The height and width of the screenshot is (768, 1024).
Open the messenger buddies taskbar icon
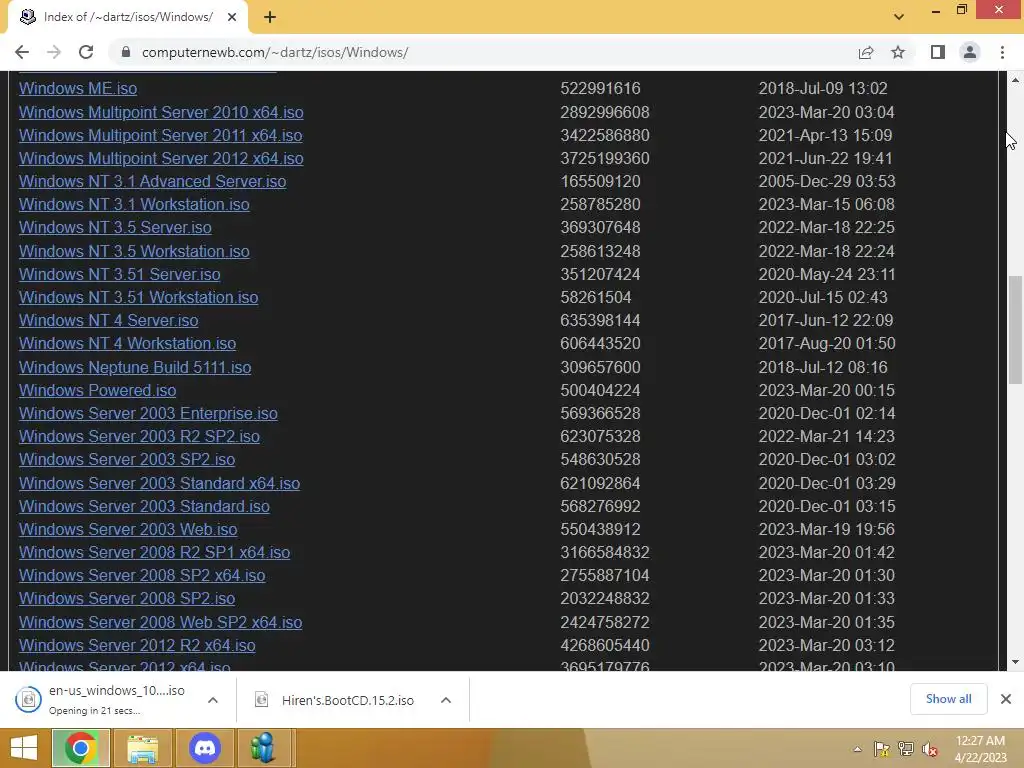click(x=263, y=748)
